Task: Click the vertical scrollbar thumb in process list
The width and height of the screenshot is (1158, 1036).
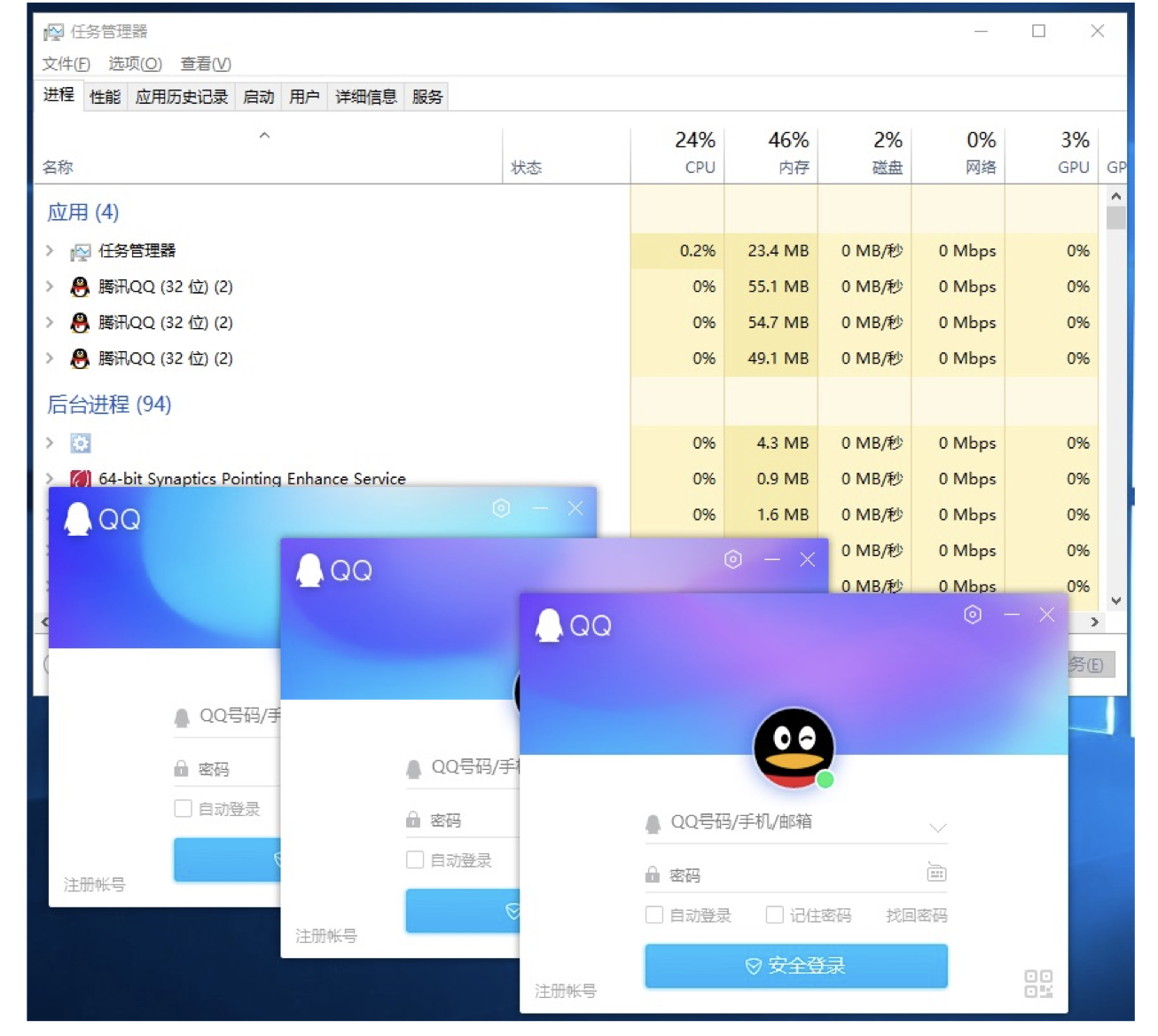Action: click(x=1116, y=217)
